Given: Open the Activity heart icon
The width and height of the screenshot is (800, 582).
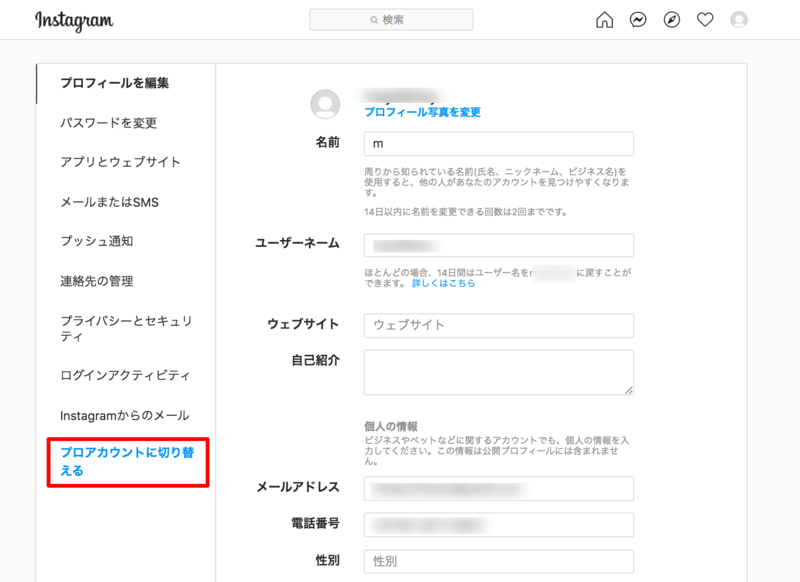Looking at the screenshot, I should [x=705, y=20].
